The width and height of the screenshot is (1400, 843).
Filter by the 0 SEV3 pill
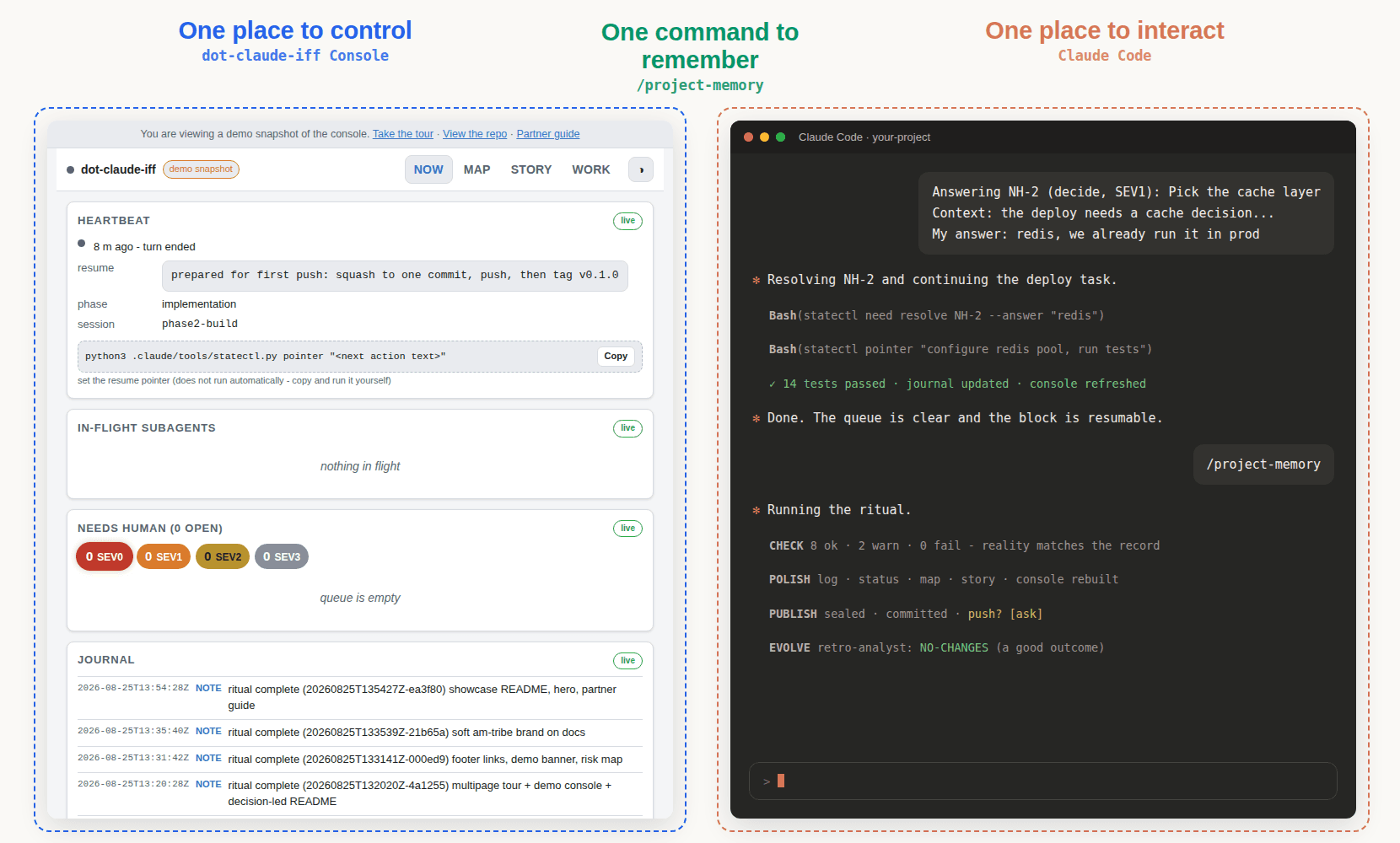[282, 556]
